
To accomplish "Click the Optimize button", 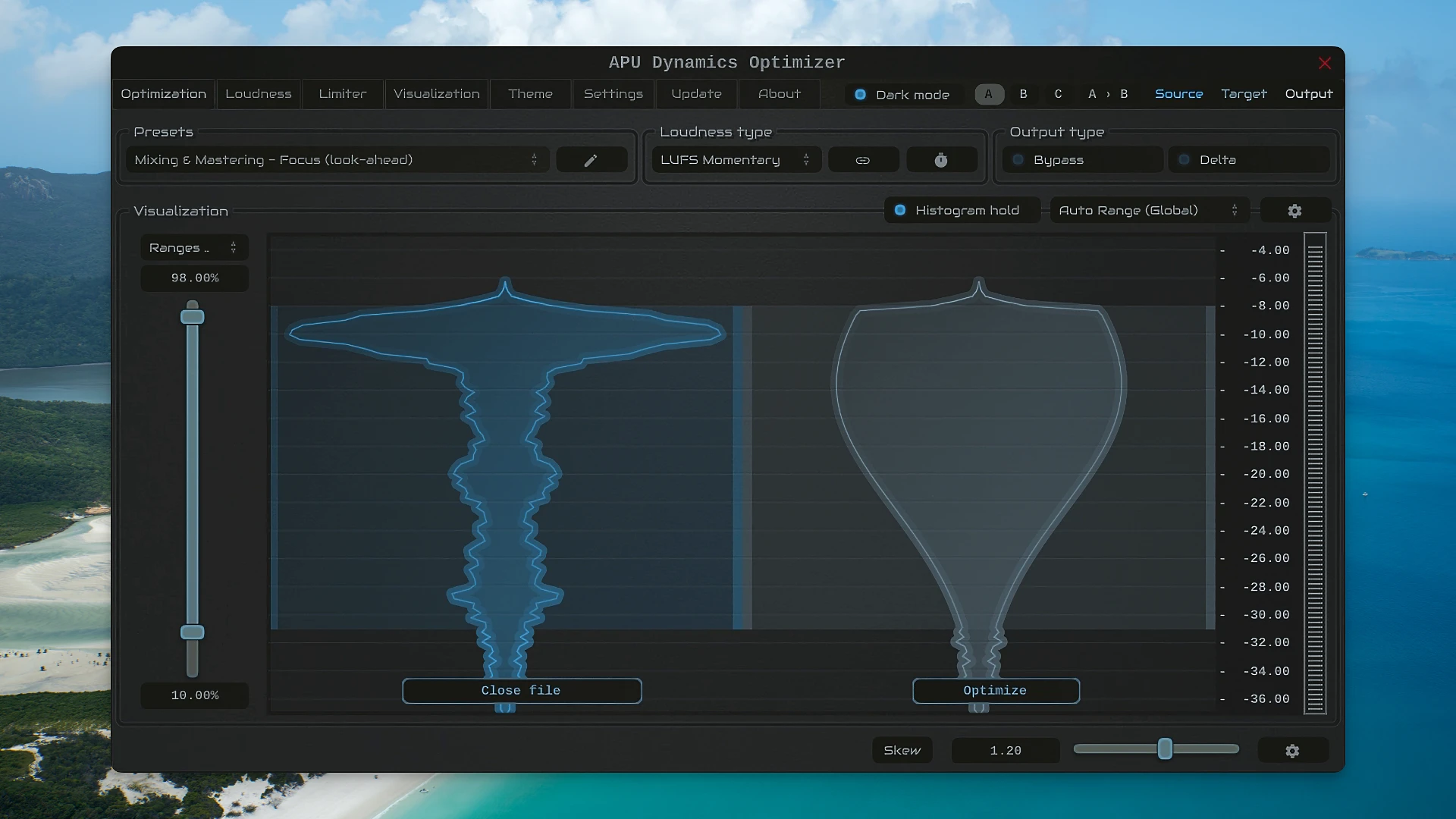I will click(x=996, y=691).
